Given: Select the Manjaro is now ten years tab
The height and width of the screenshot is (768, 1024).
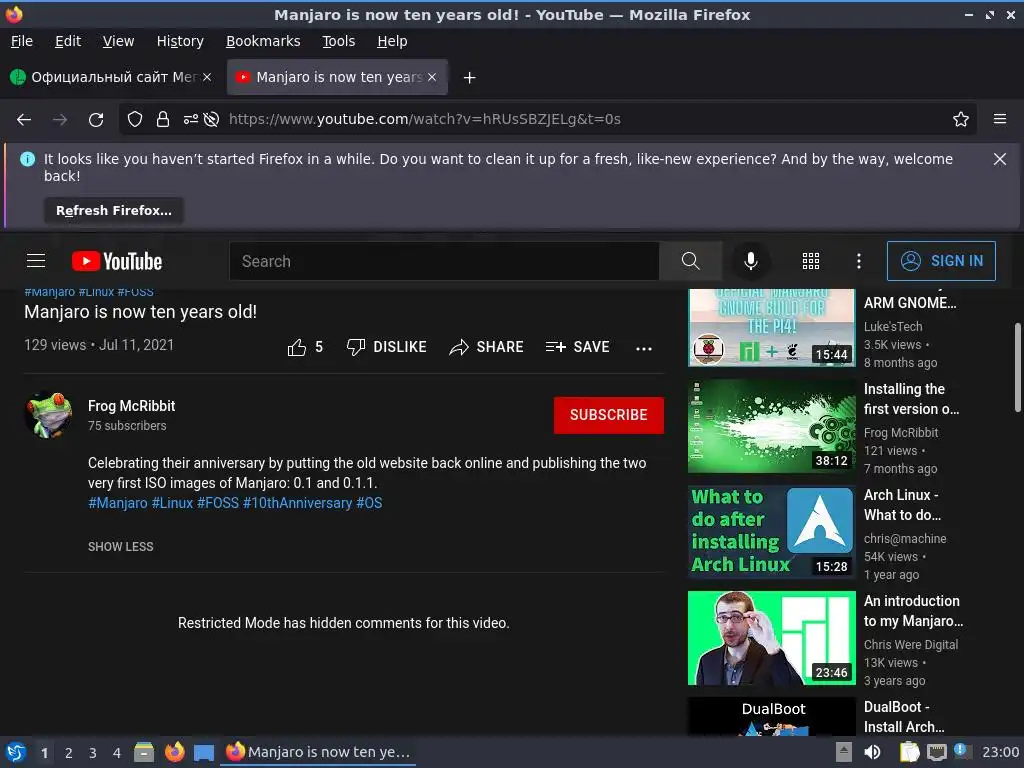Looking at the screenshot, I should click(337, 77).
